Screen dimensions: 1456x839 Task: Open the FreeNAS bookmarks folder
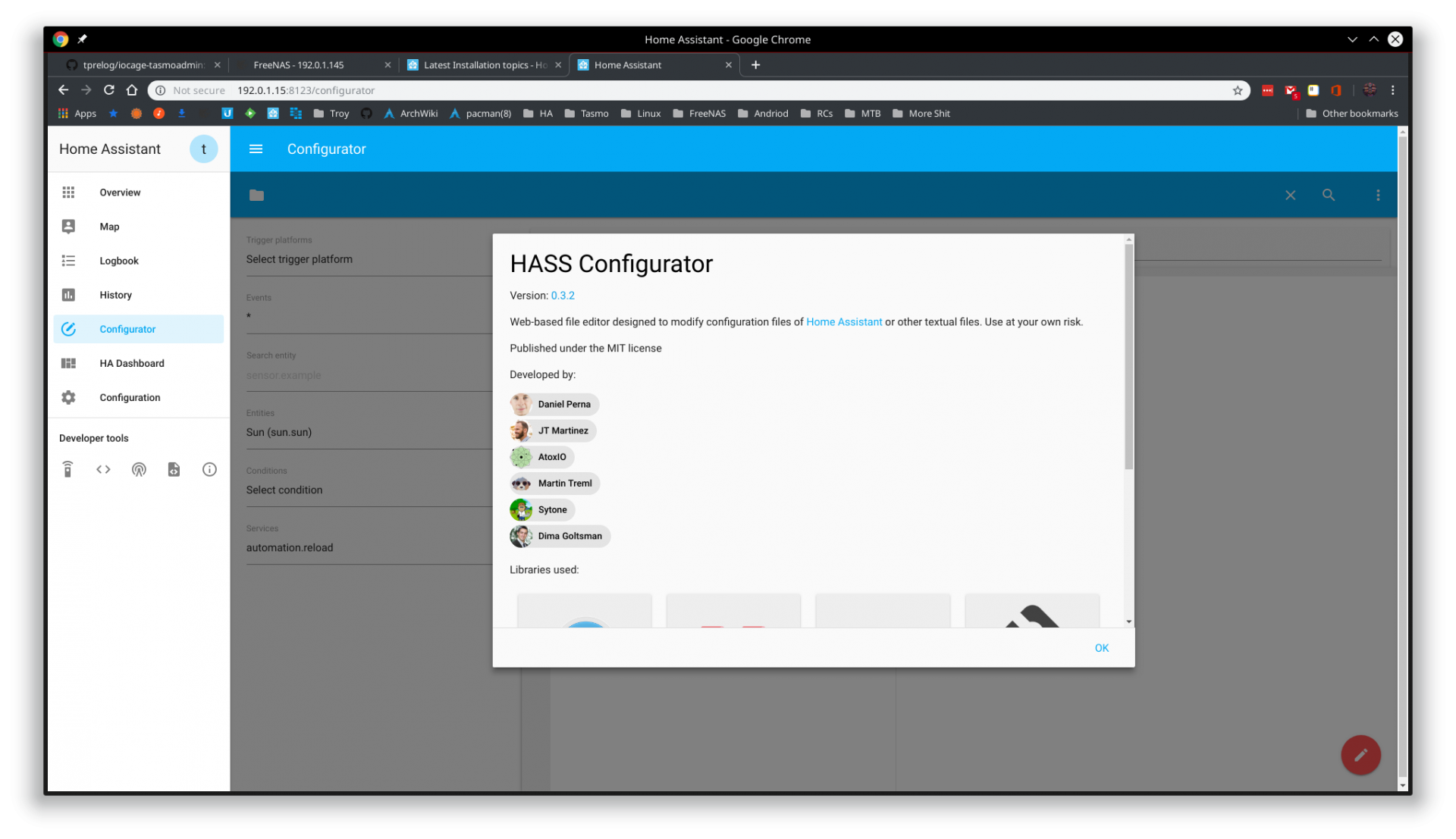coord(699,114)
